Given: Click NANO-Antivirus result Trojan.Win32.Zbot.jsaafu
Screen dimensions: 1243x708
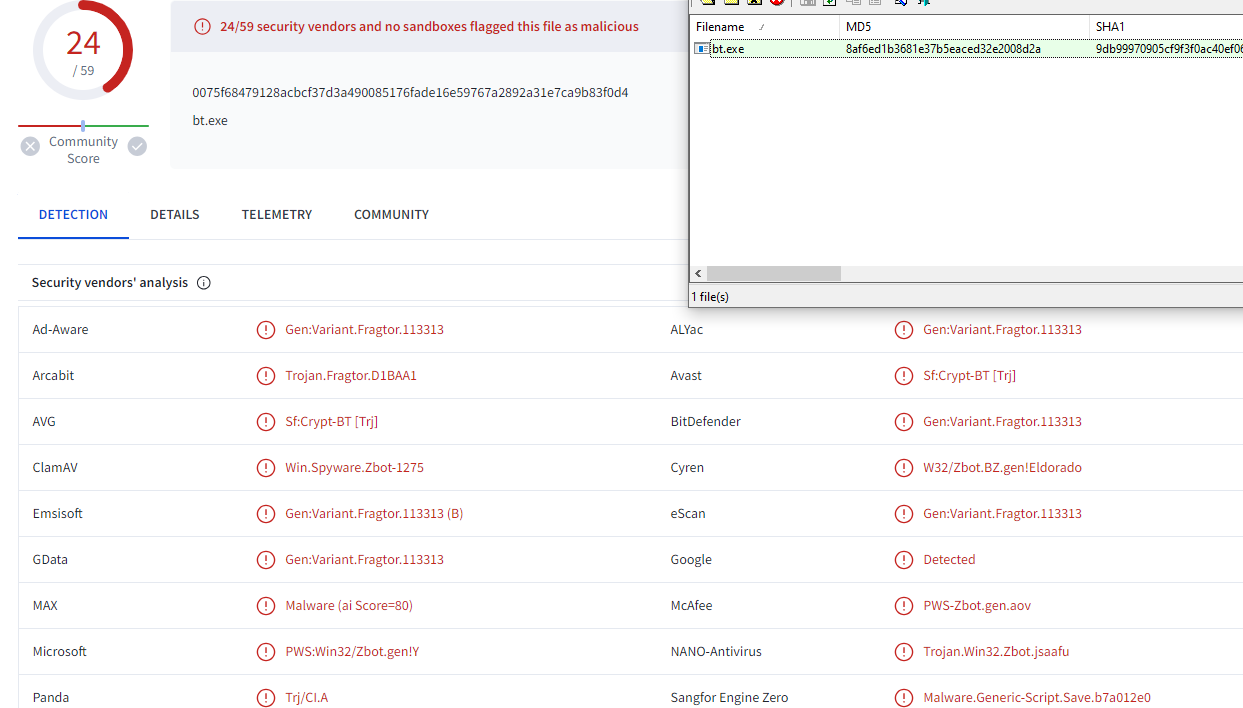Looking at the screenshot, I should click(x=996, y=652).
